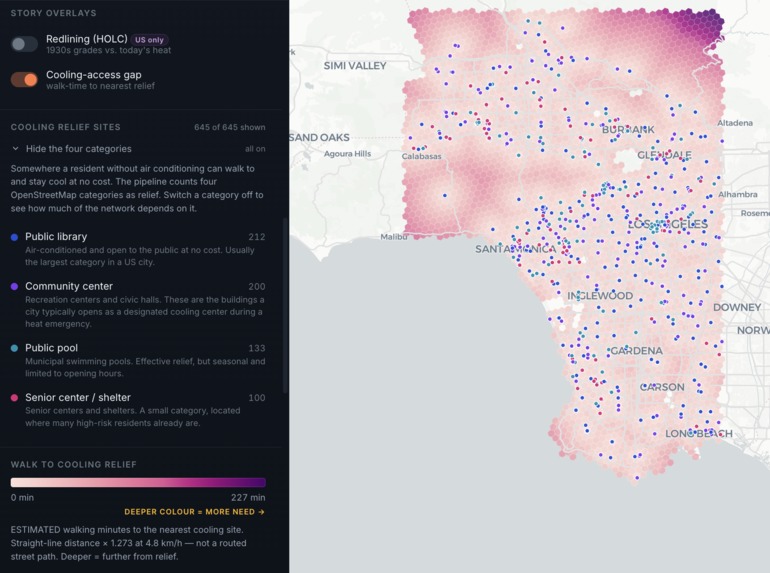Image resolution: width=770 pixels, height=573 pixels.
Task: Click the 'Hide the four categories' label
Action: pos(79,149)
